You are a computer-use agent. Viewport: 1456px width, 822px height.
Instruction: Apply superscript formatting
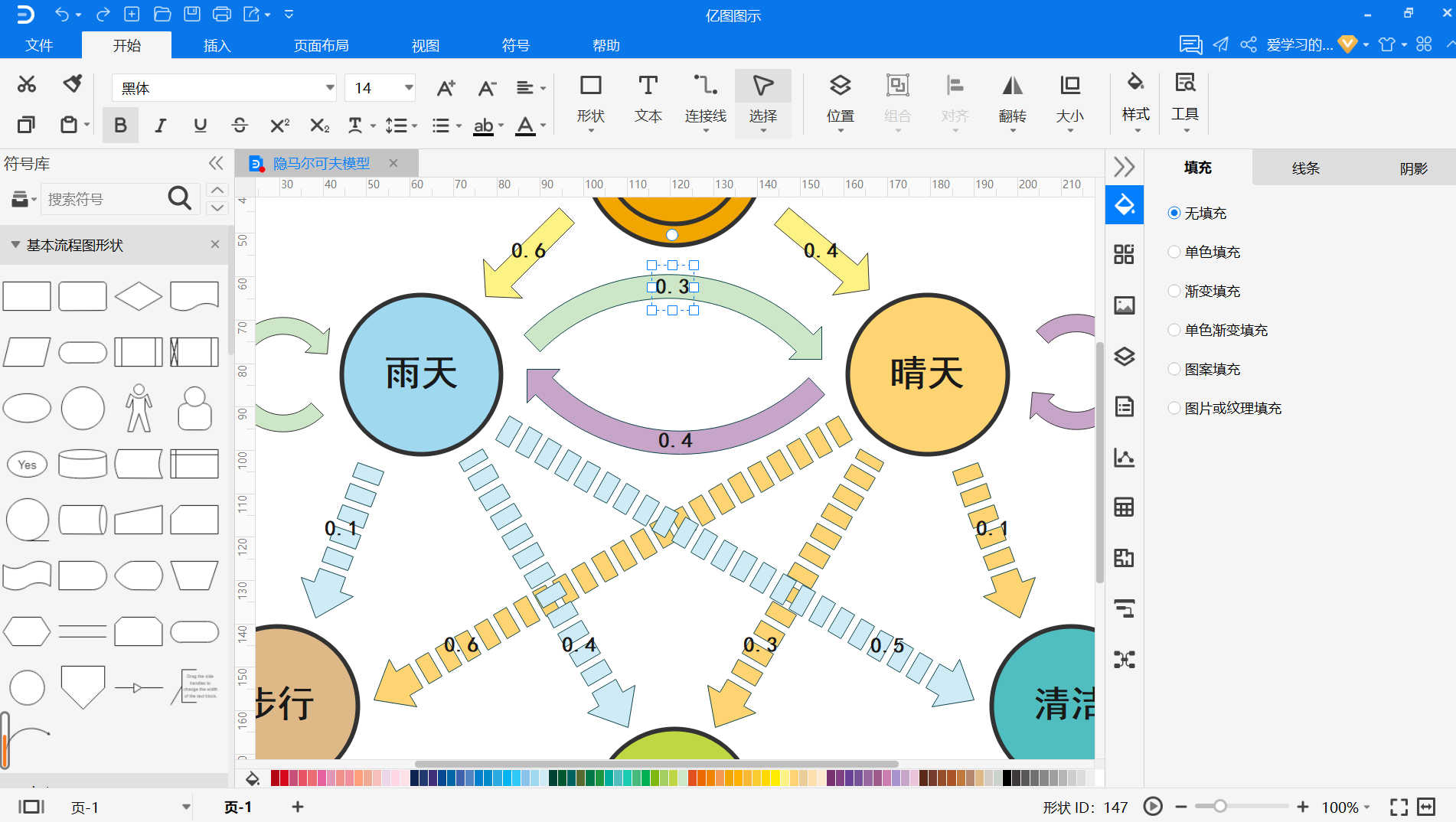(279, 126)
